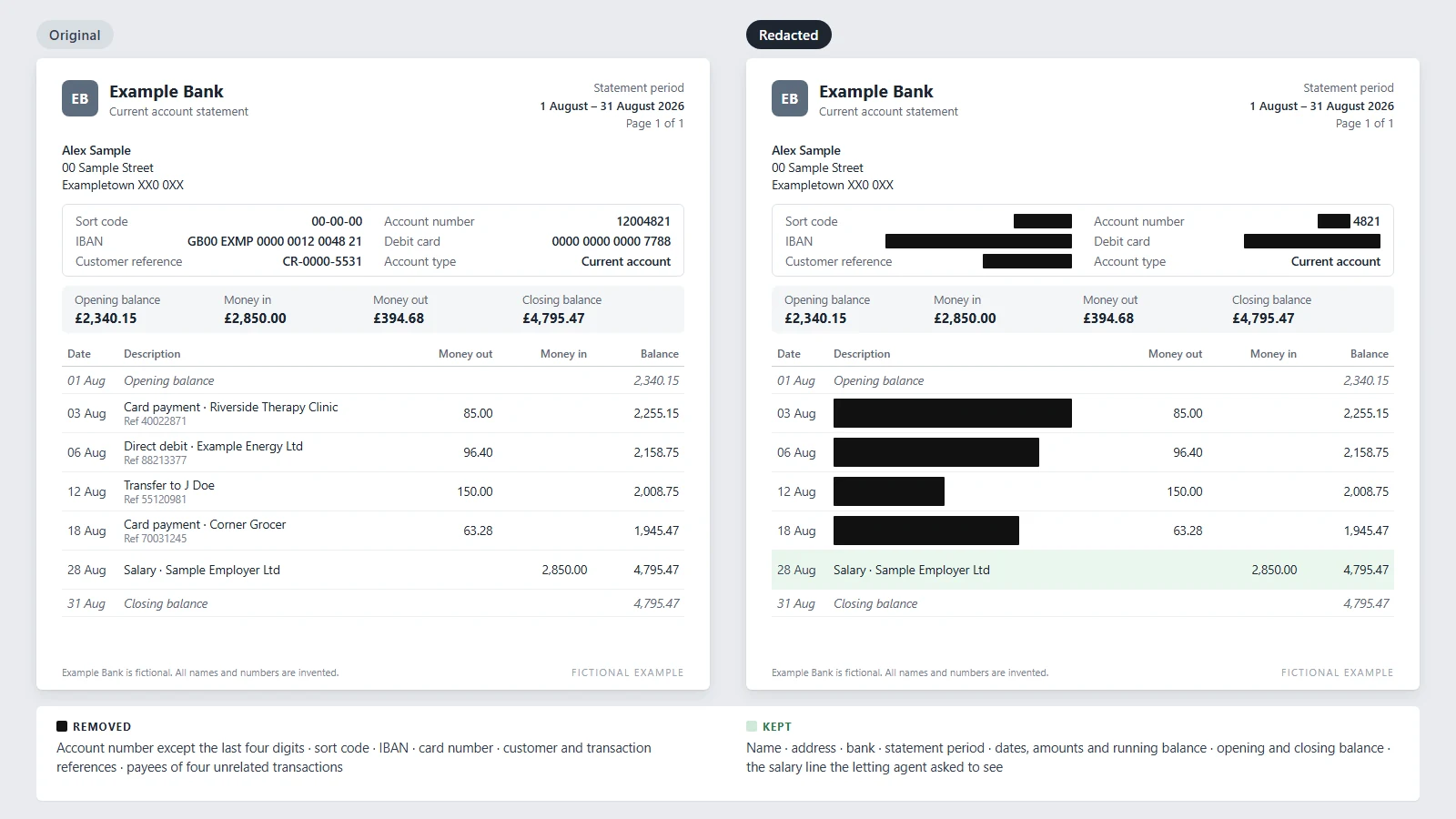This screenshot has height=819, width=1456.
Task: Click Ref 88213377 in Original statement
Action: [155, 460]
